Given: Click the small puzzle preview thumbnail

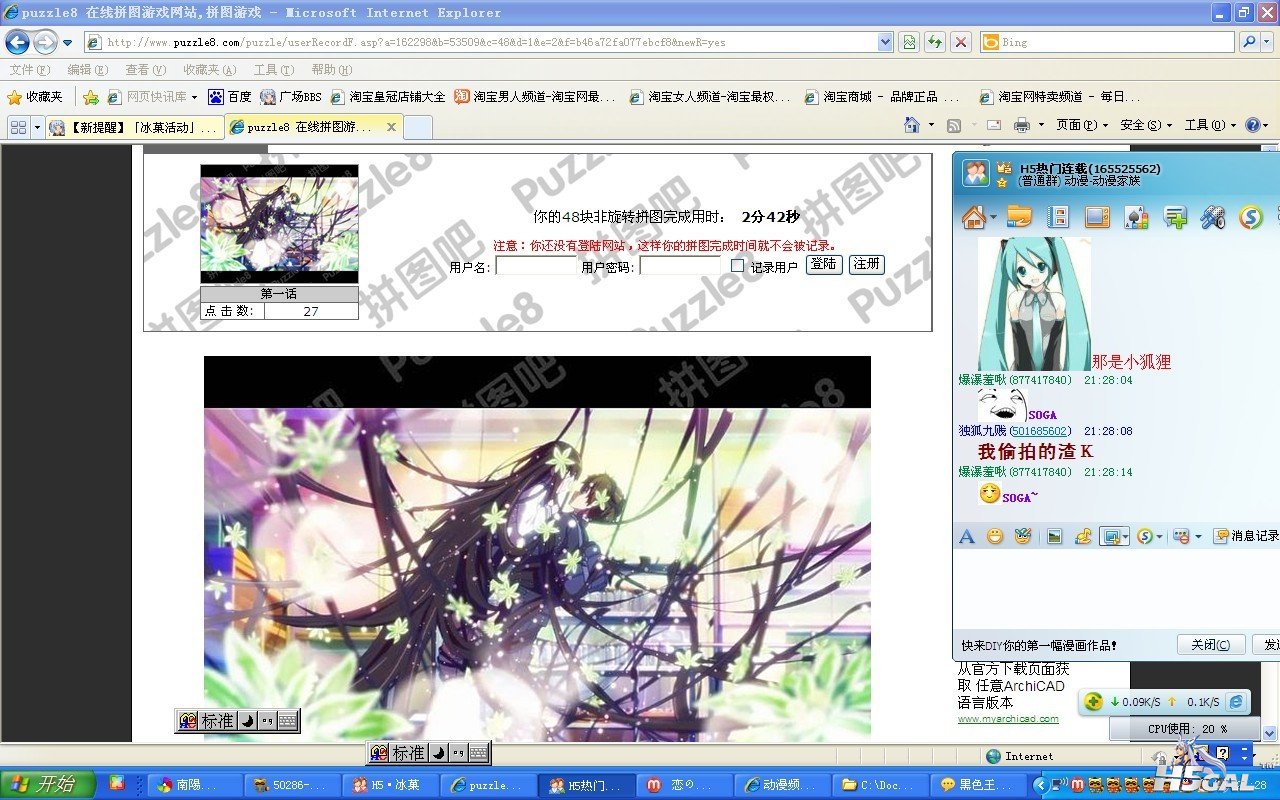Looking at the screenshot, I should coord(279,224).
